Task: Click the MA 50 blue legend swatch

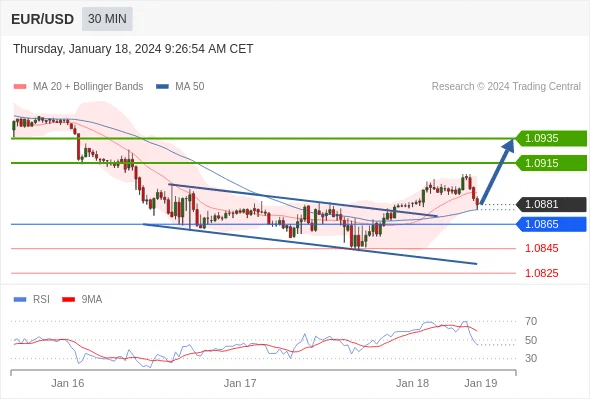Action: click(162, 87)
